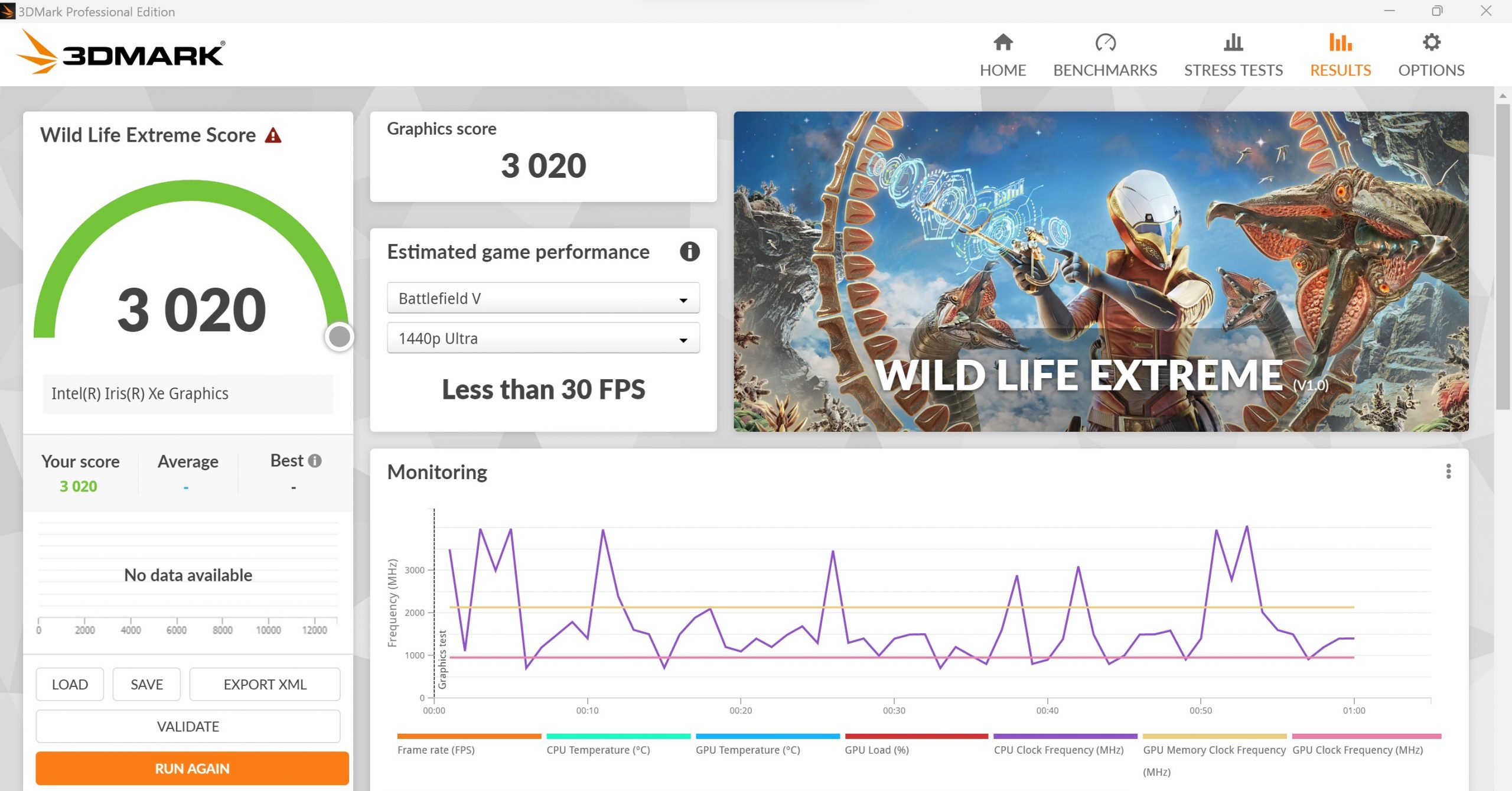The width and height of the screenshot is (1512, 791).
Task: Open Monitoring three-dot menu
Action: pos(1448,471)
